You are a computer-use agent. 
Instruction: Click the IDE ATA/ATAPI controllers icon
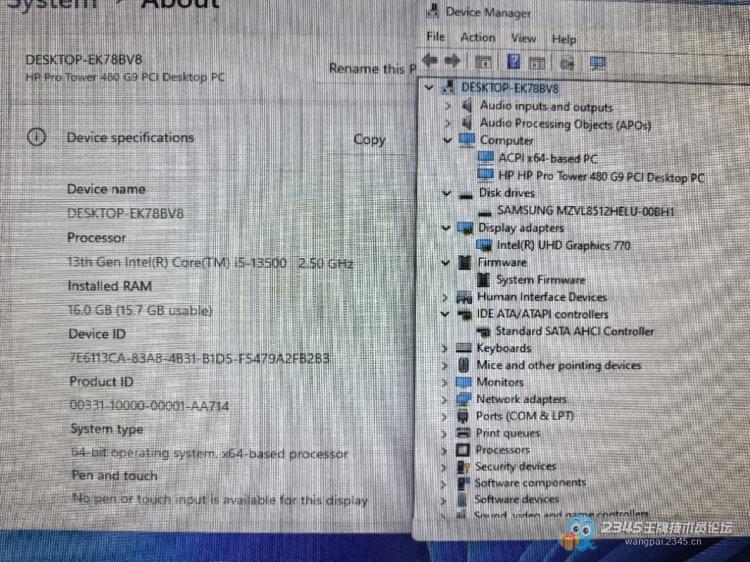pyautogui.click(x=464, y=314)
